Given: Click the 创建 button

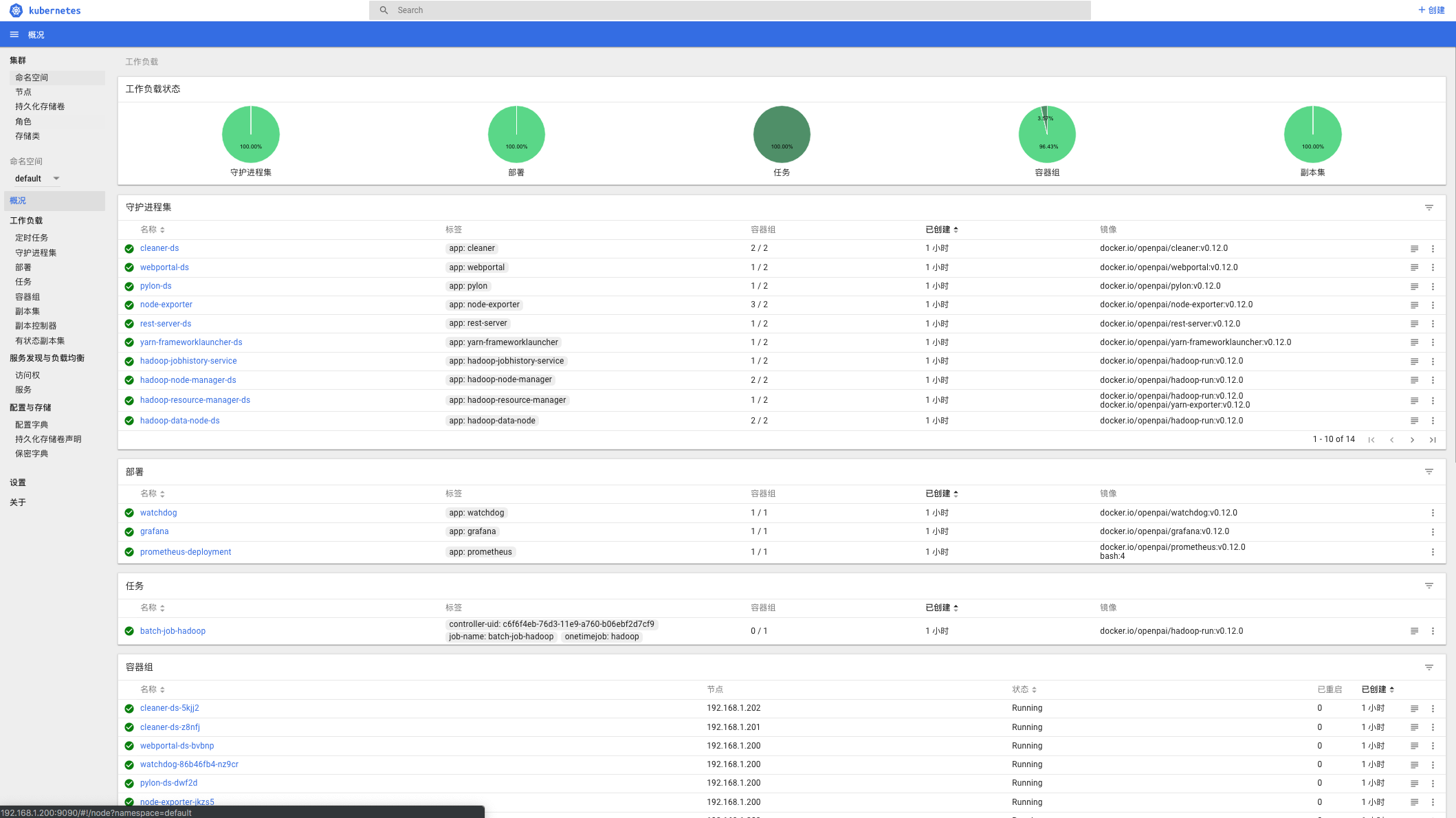Looking at the screenshot, I should pos(1432,10).
